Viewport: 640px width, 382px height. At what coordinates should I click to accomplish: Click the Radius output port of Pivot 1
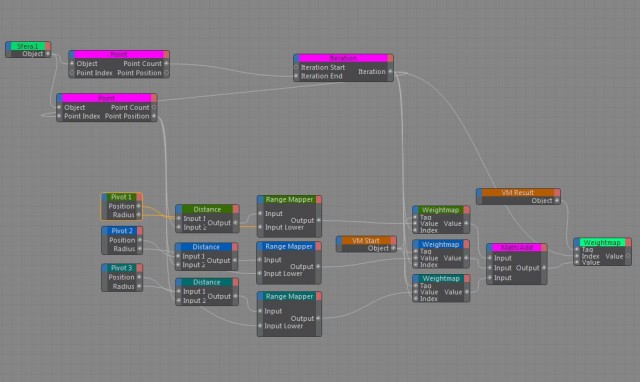pos(139,215)
